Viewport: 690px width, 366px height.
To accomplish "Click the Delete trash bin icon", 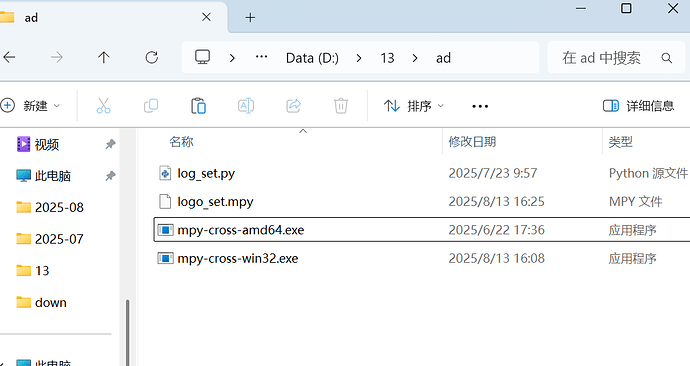I will 341,106.
